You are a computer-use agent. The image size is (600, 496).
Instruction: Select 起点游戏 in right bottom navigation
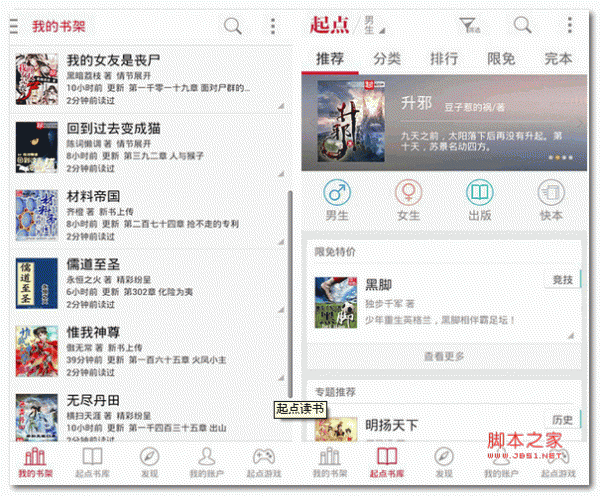point(558,462)
